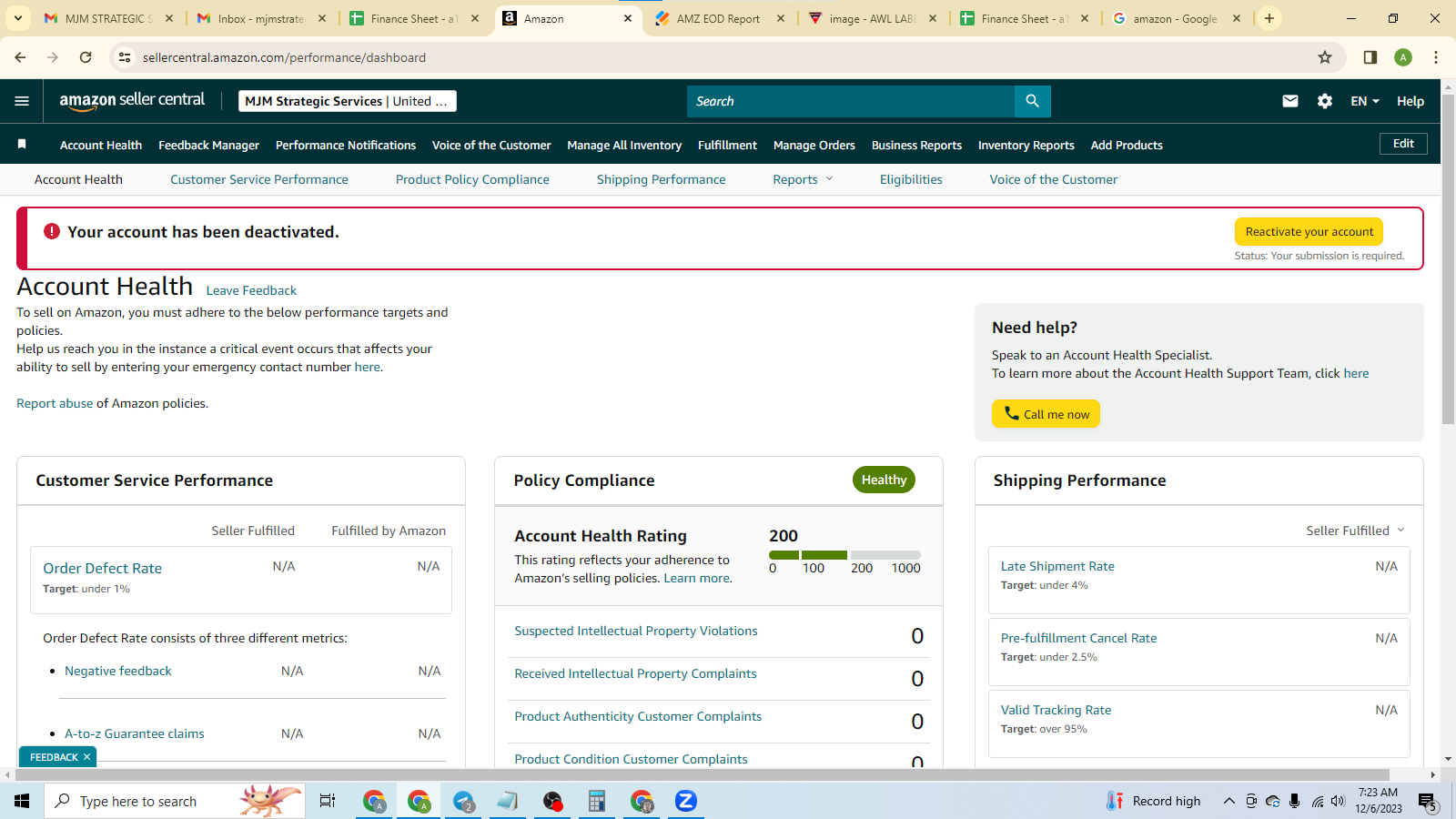The image size is (1456, 819).
Task: Open the Late Shipment Rate link
Action: [x=1057, y=566]
